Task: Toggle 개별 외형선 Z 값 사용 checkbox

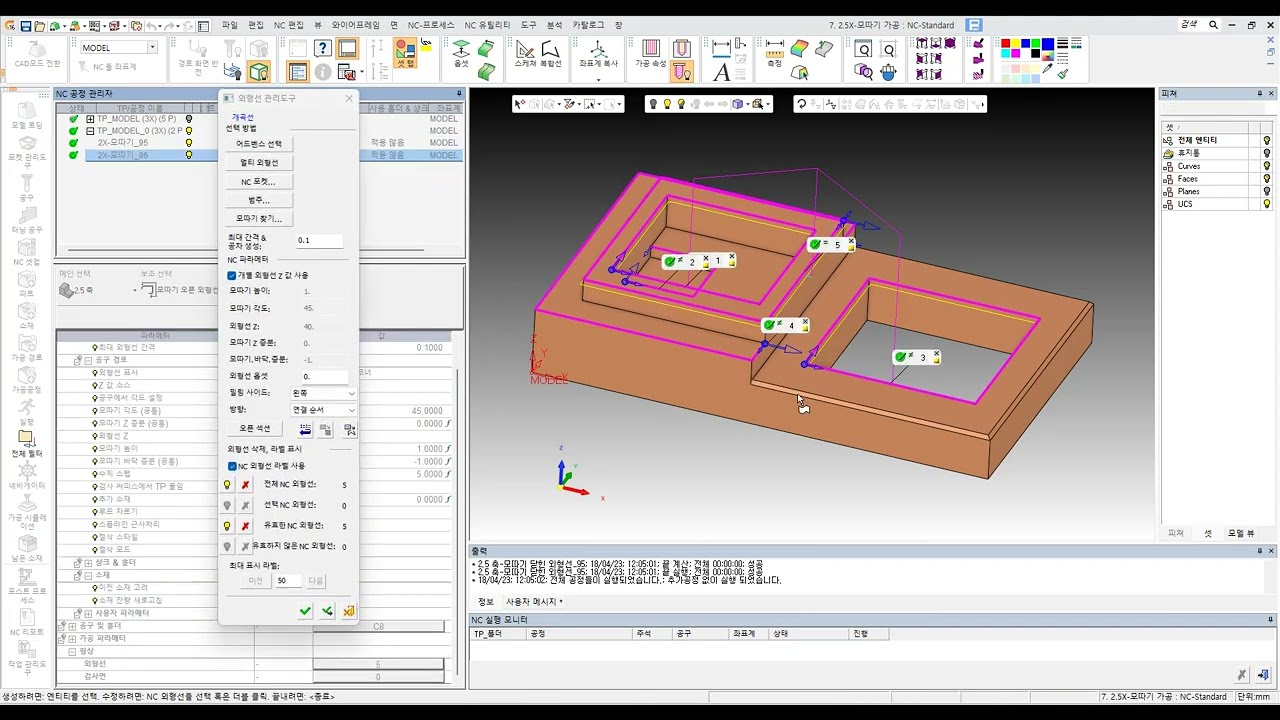Action: point(232,275)
